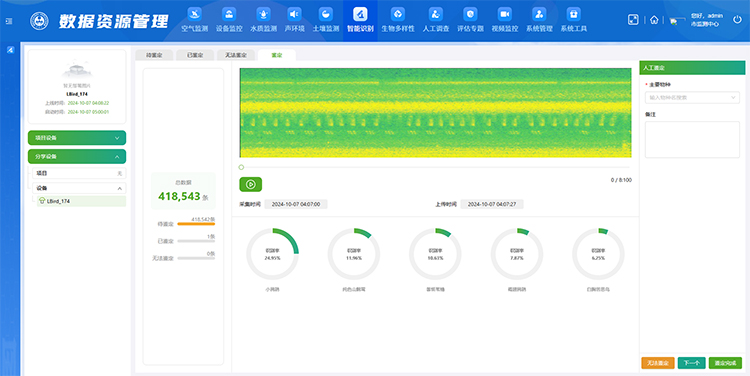Open the 设备监控 device monitoring module
This screenshot has height=376, width=750.
[229, 20]
